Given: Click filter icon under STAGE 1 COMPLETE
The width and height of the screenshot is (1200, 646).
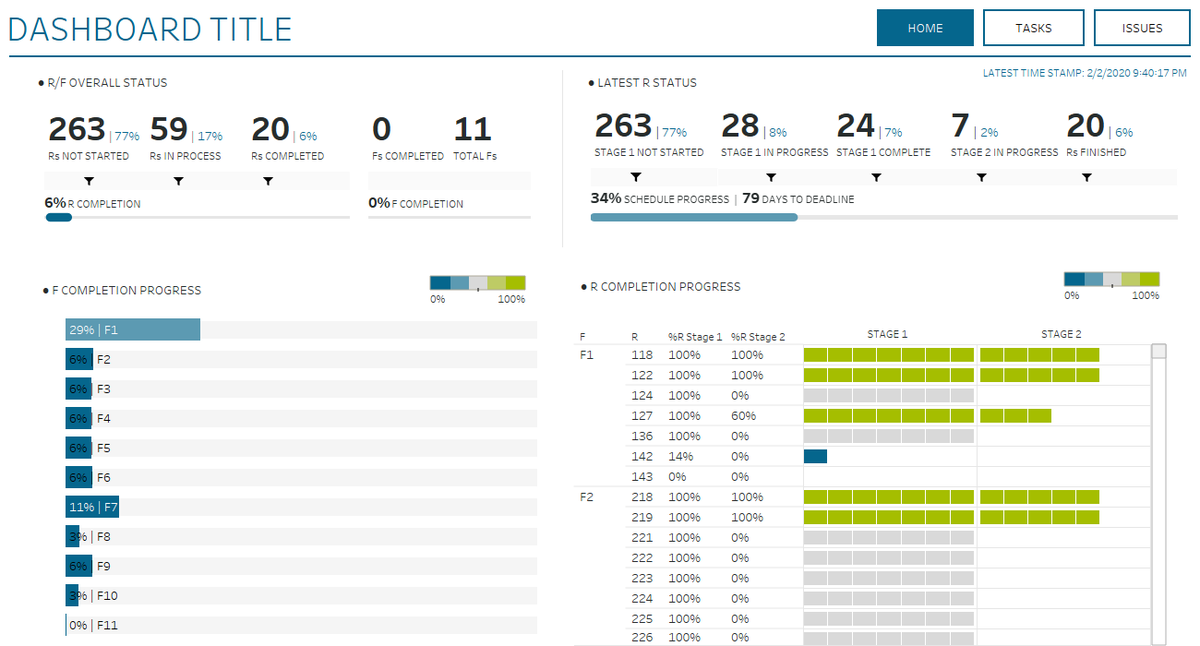Looking at the screenshot, I should pyautogui.click(x=876, y=177).
